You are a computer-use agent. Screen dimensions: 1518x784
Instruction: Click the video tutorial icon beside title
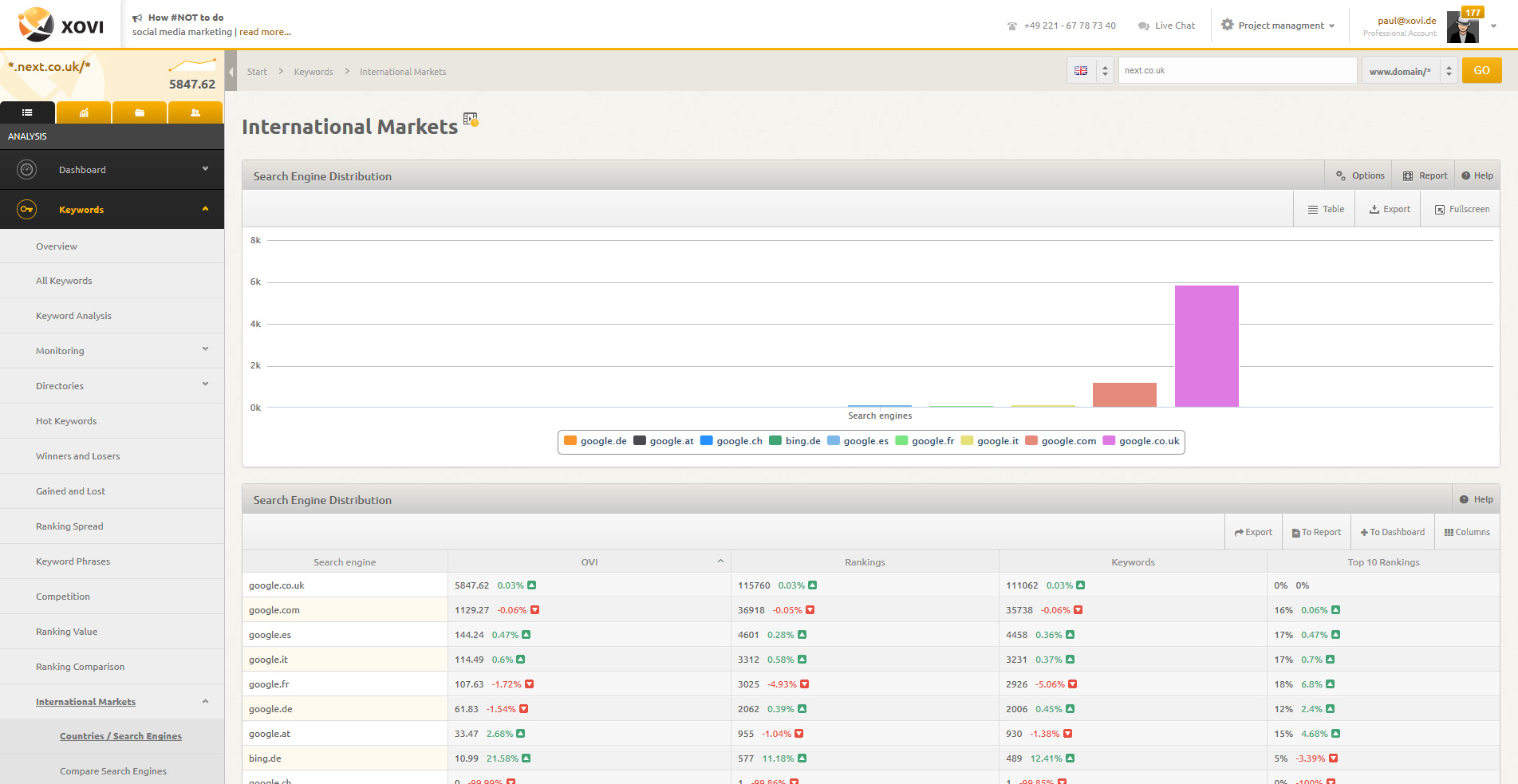pyautogui.click(x=471, y=120)
